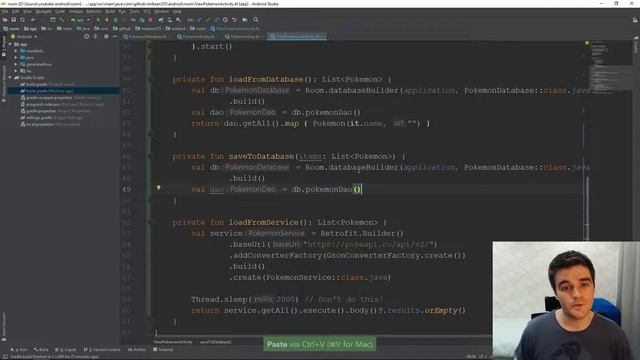The image size is (640, 360).
Task: Click saveToDatabase() in editor breadcrumb
Action: point(215,342)
